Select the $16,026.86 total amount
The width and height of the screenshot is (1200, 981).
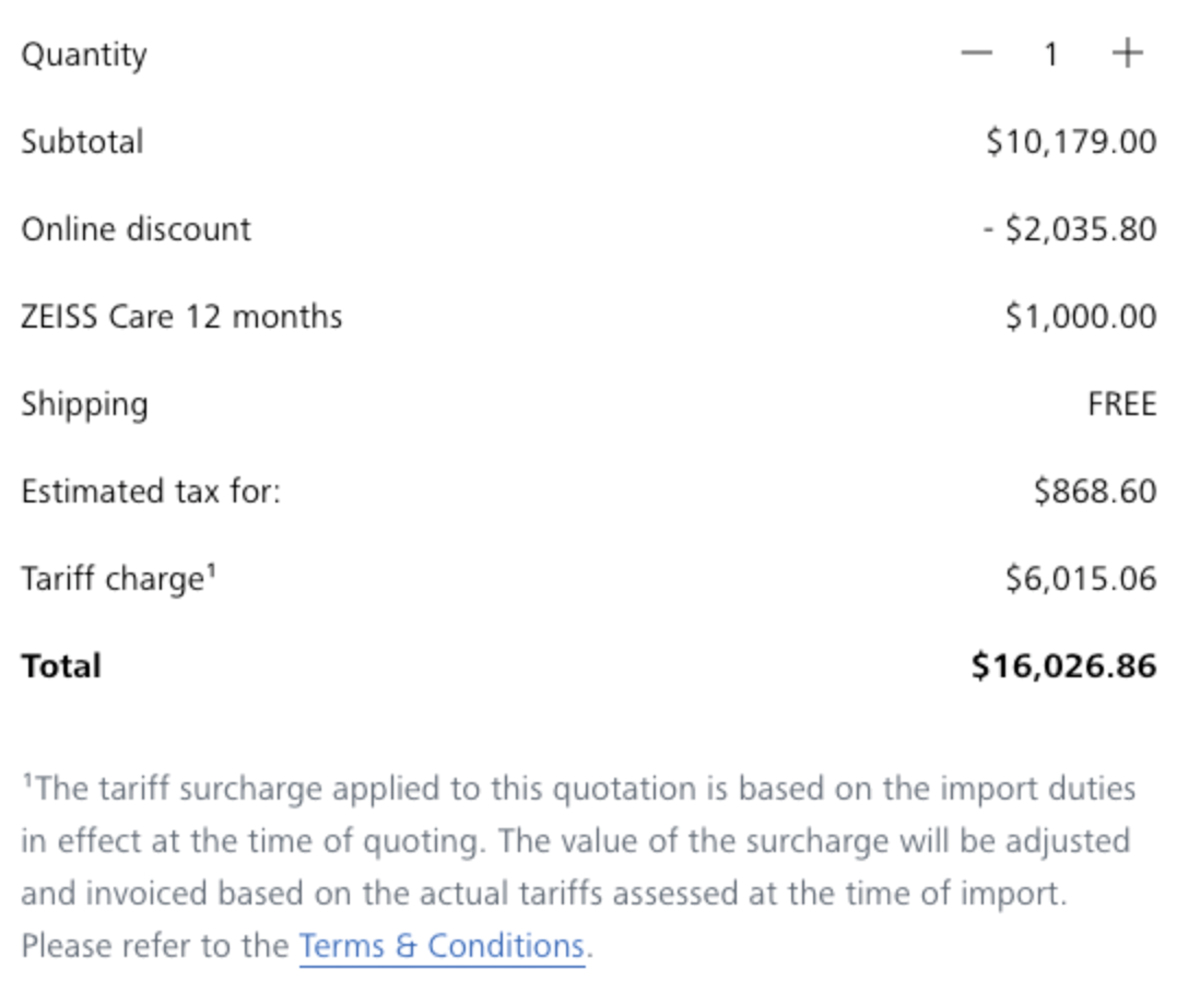click(1064, 666)
